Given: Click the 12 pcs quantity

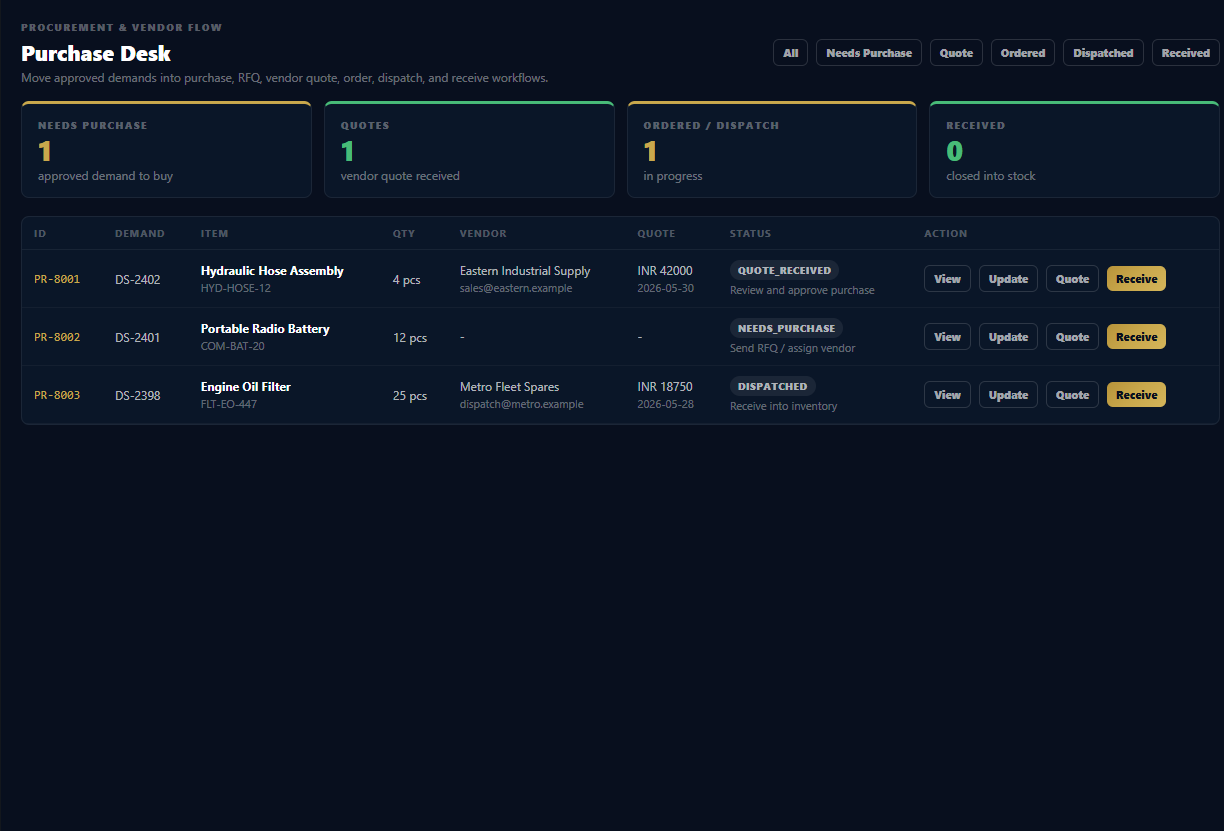Looking at the screenshot, I should (410, 338).
